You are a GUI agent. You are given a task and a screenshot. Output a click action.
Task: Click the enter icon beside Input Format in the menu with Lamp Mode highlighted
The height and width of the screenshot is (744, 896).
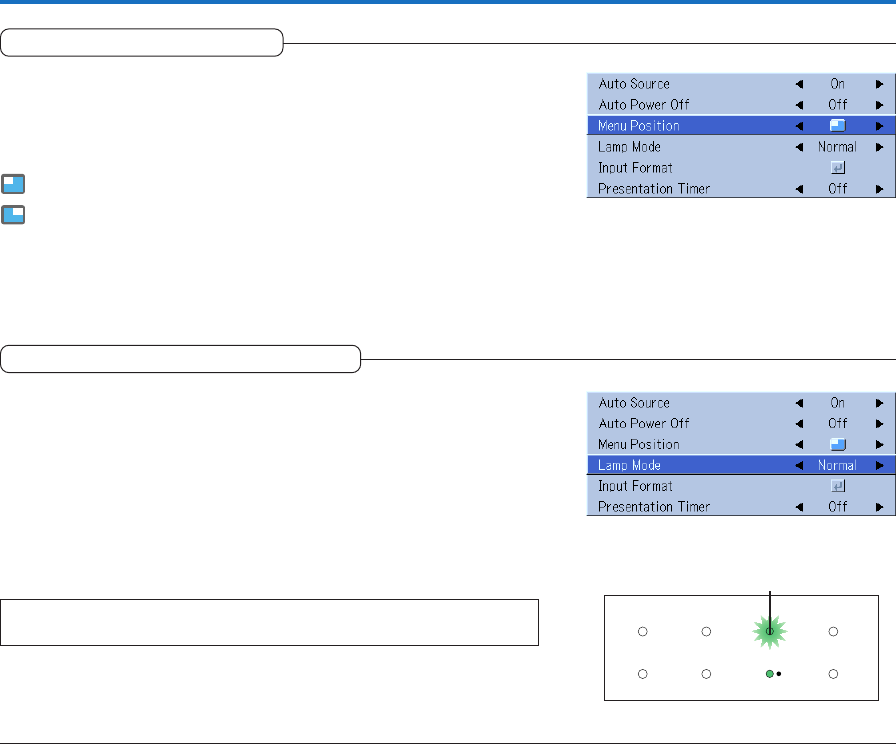pyautogui.click(x=837, y=486)
